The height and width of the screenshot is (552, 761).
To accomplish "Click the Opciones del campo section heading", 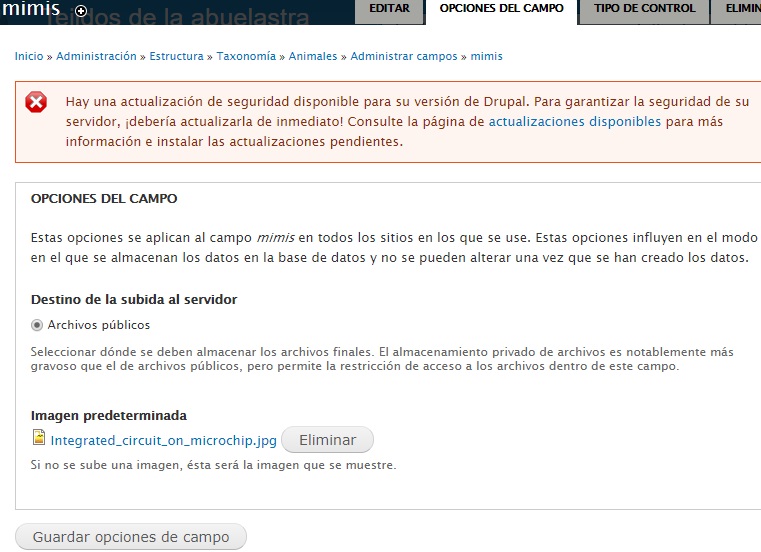I will pyautogui.click(x=104, y=199).
